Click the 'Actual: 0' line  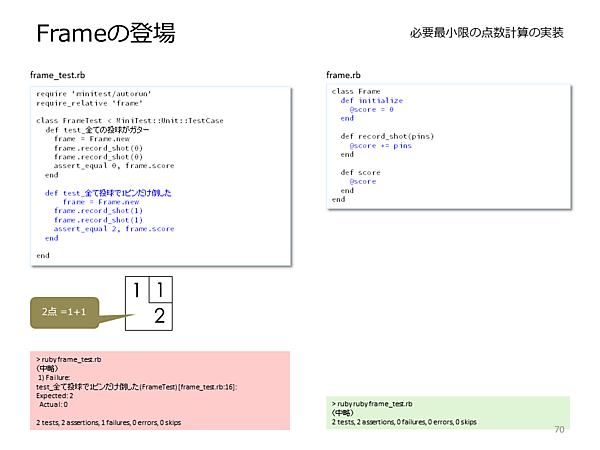[53, 404]
